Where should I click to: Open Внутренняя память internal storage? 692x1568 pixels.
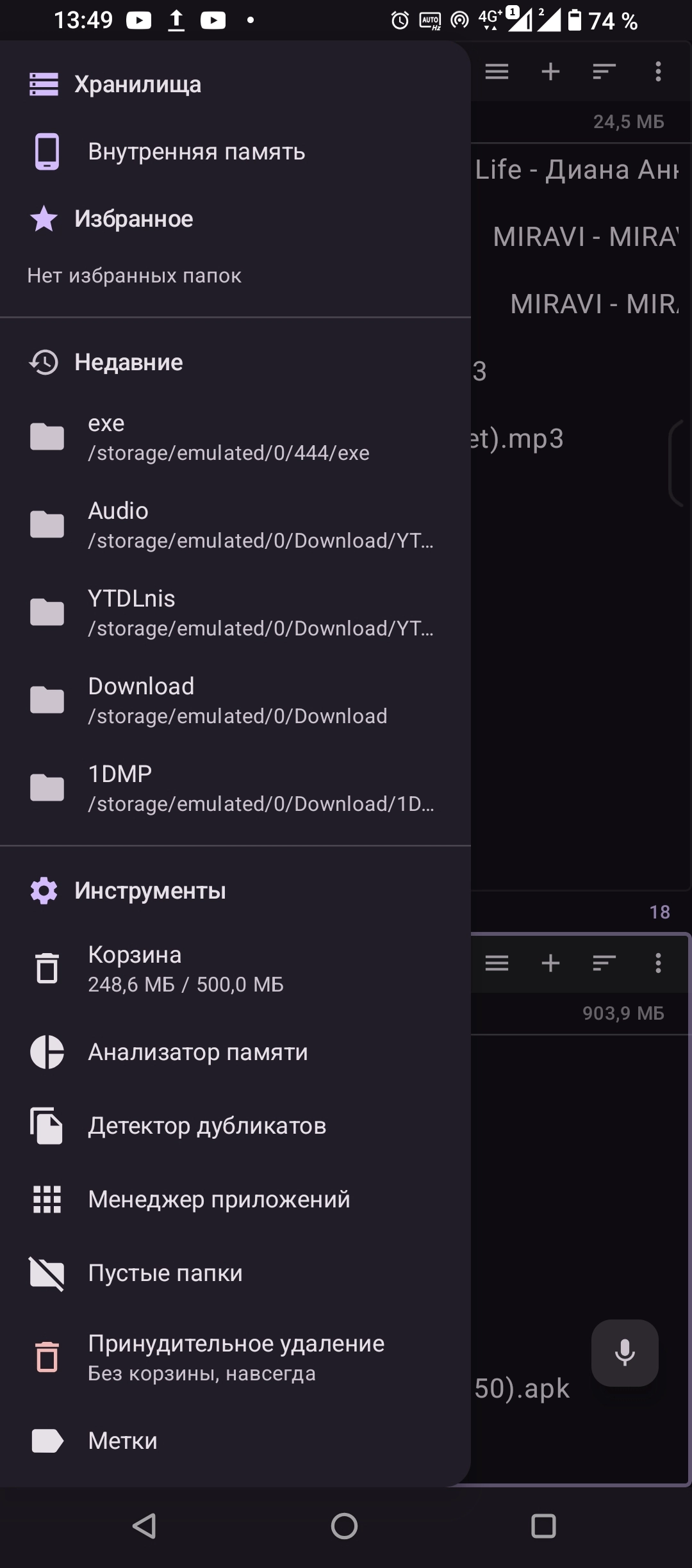point(235,152)
